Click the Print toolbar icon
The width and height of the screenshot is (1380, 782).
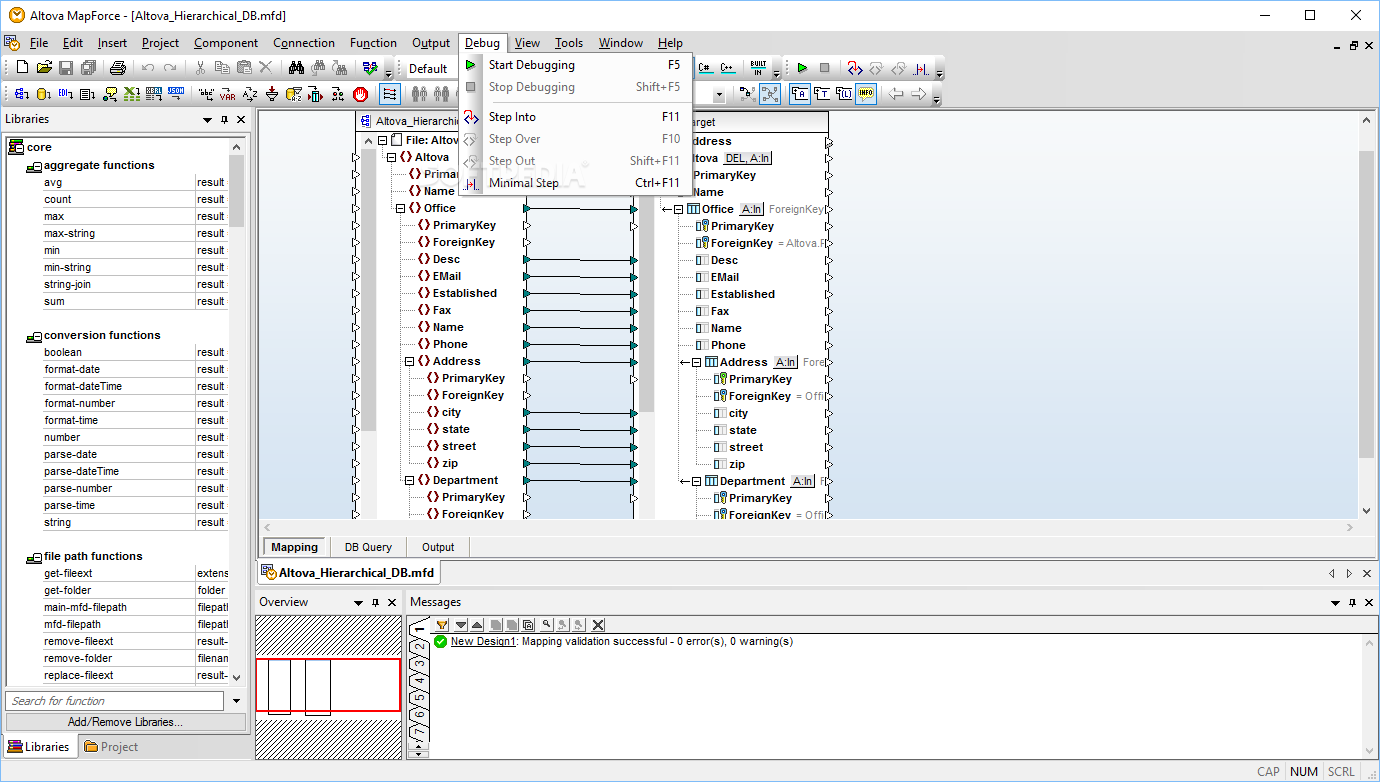pos(118,68)
